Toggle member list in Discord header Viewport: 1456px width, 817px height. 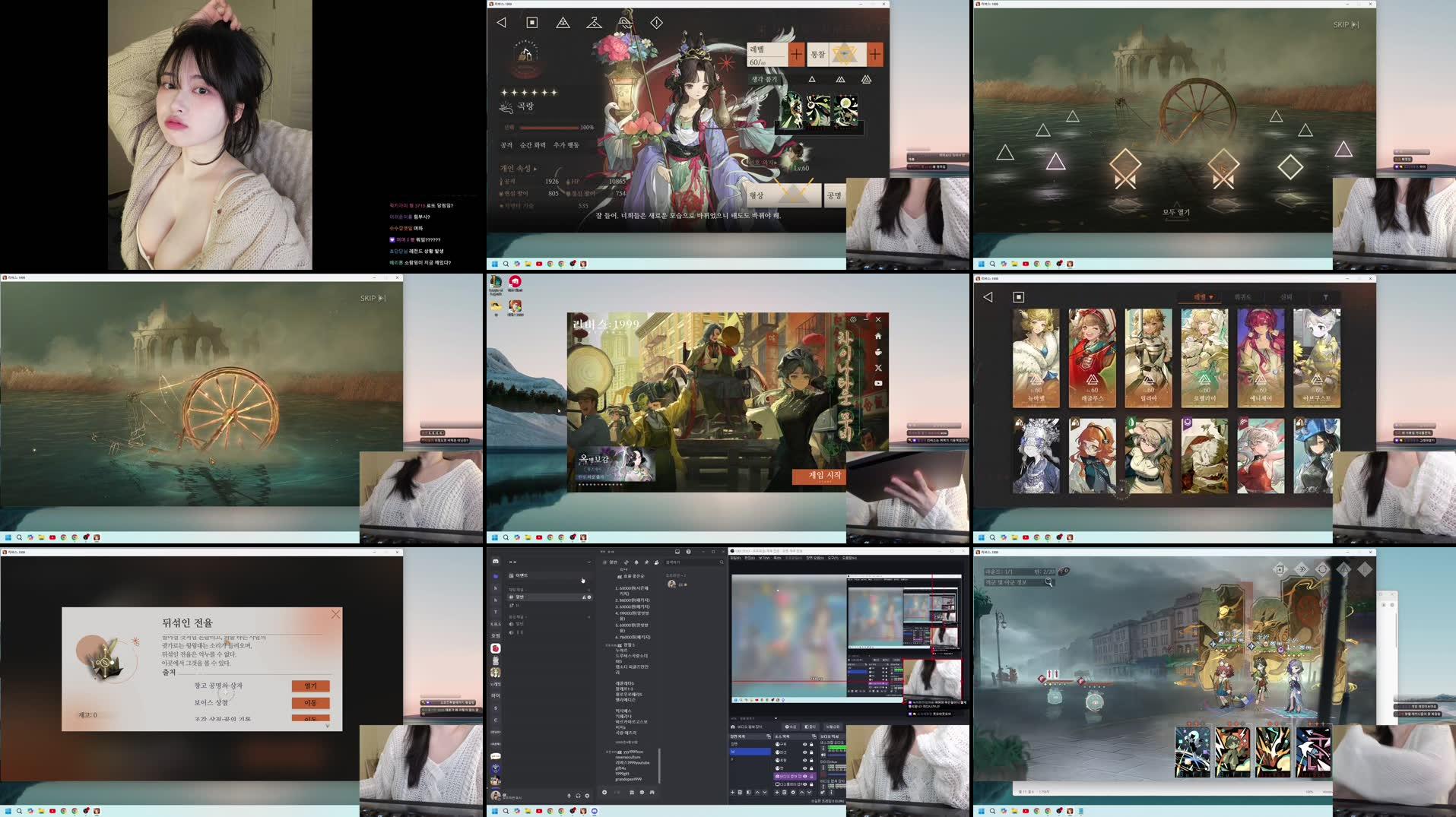pyautogui.click(x=657, y=562)
